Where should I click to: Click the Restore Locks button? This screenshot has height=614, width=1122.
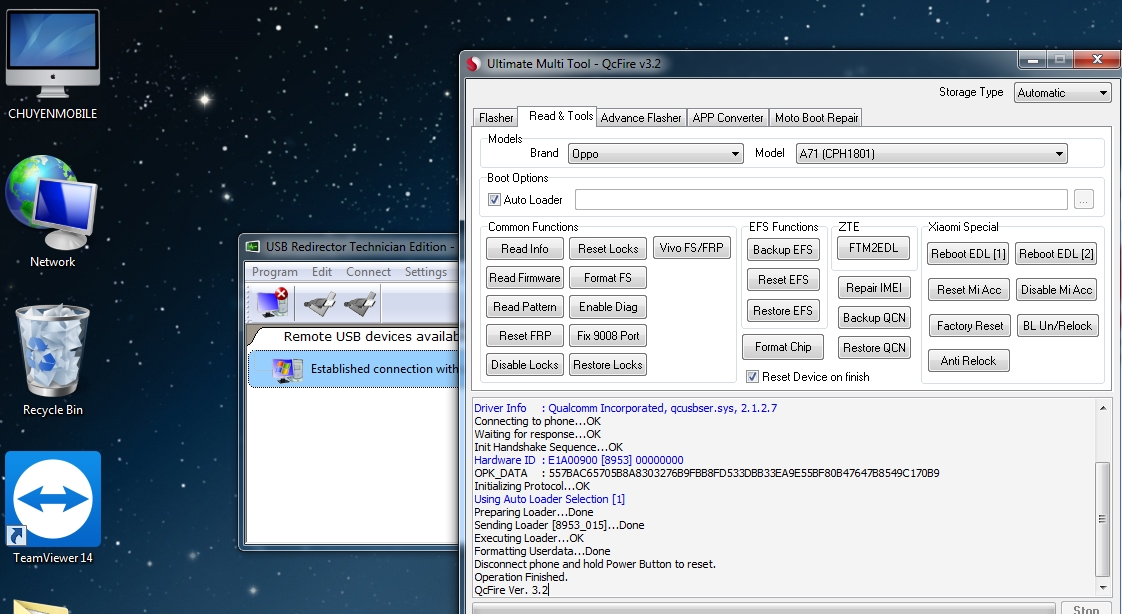click(608, 365)
